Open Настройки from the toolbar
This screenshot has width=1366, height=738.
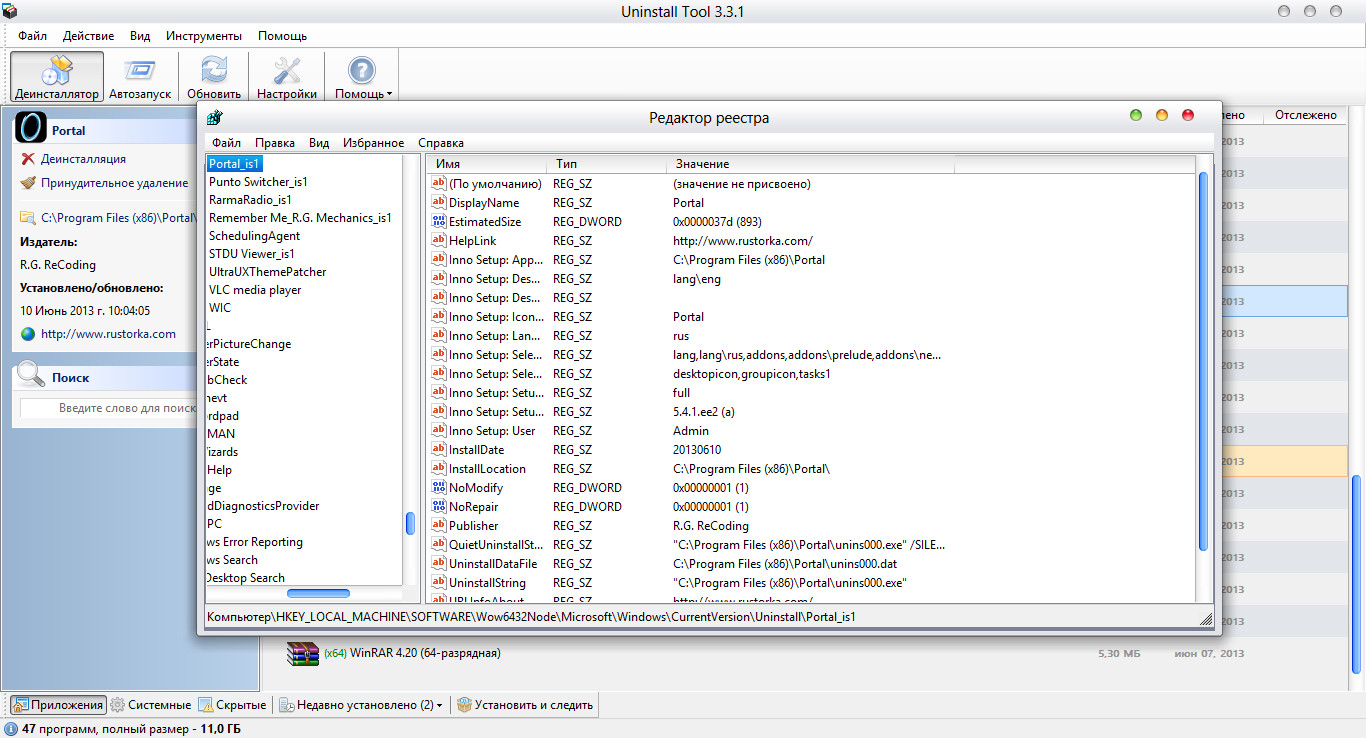point(287,77)
